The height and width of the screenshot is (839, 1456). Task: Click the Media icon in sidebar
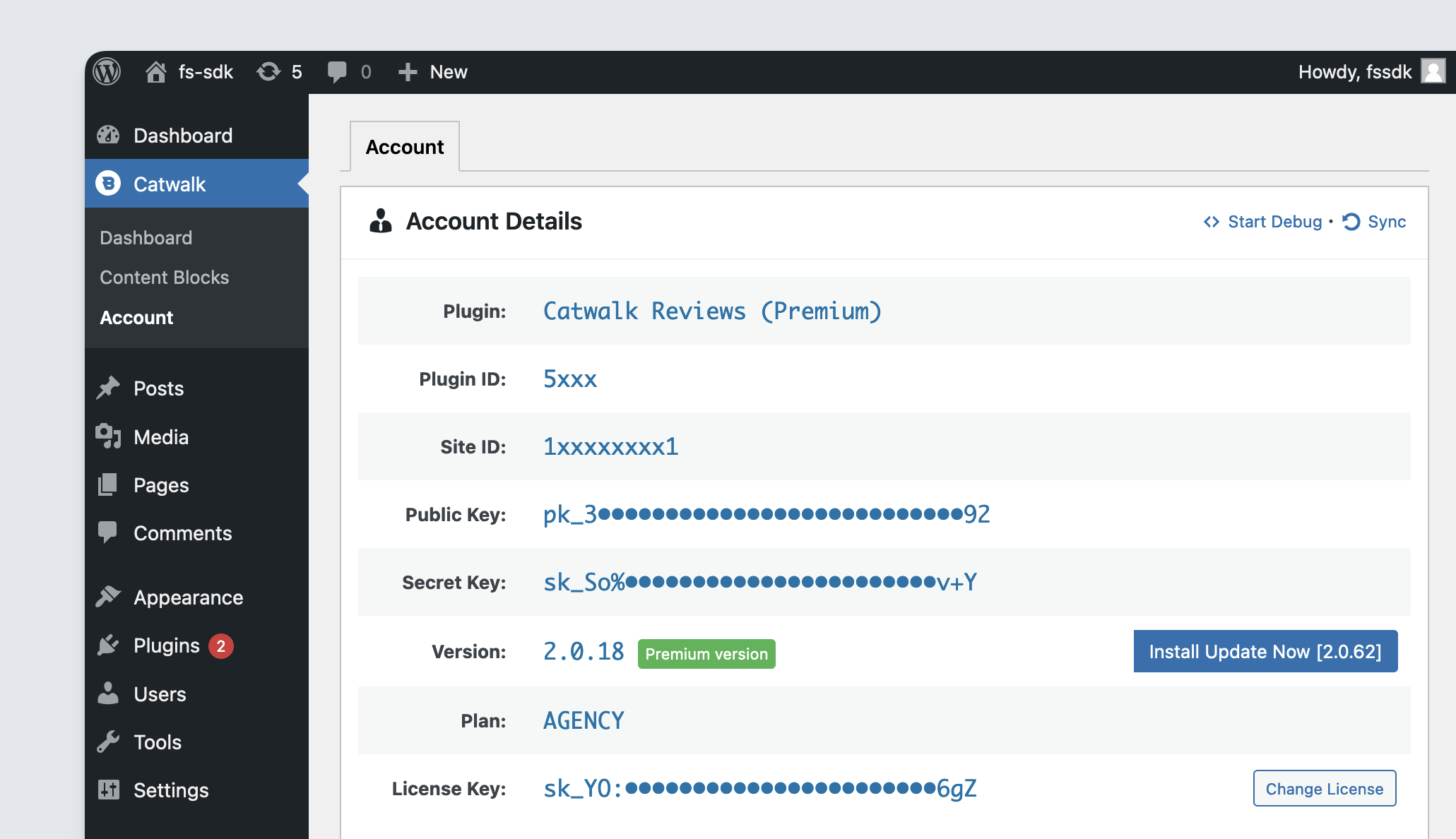(x=109, y=437)
